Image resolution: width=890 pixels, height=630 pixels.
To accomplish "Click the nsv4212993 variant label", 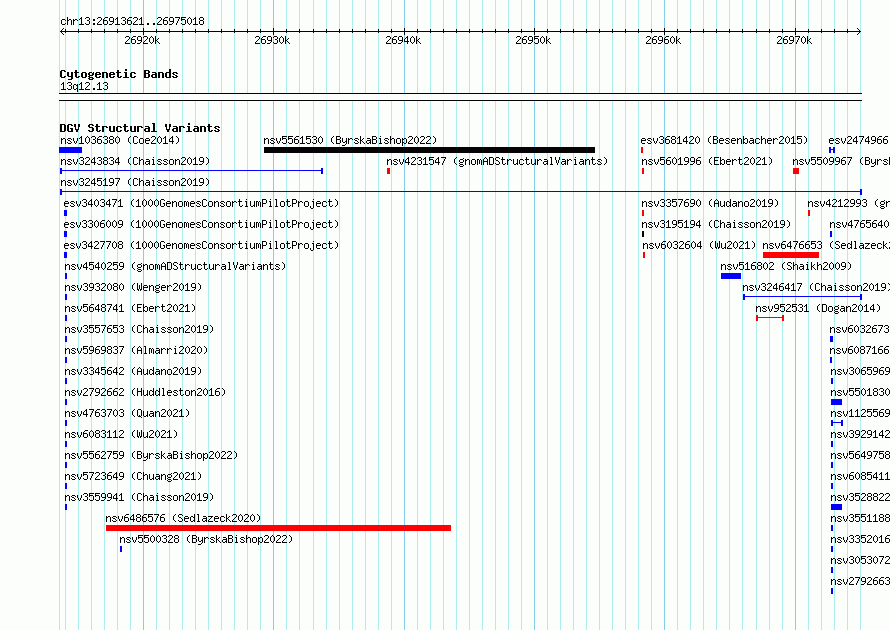I will (x=849, y=203).
